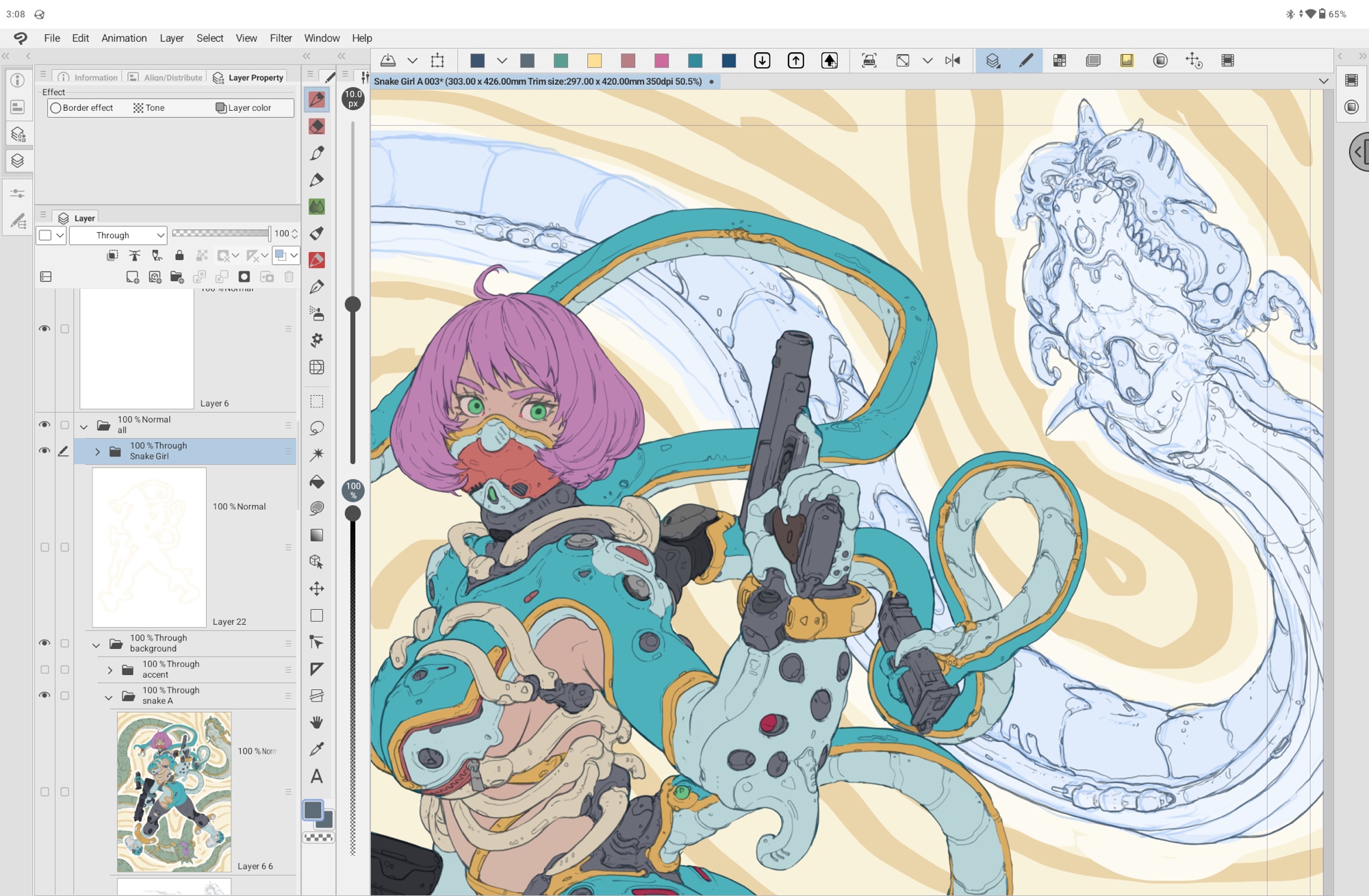Click the Lock Layer icon
Image resolution: width=1369 pixels, height=896 pixels.
179,255
